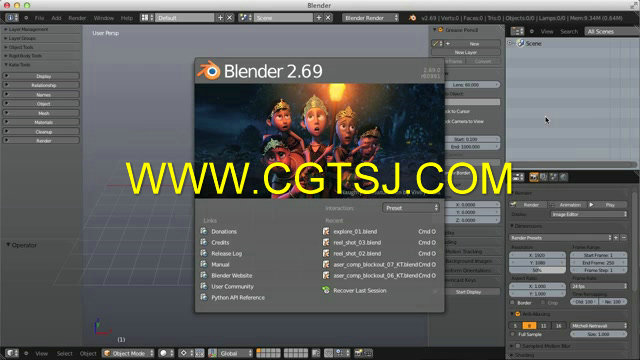Open the Render menu in the top header
Screen dimensions: 640x360
pos(77,18)
